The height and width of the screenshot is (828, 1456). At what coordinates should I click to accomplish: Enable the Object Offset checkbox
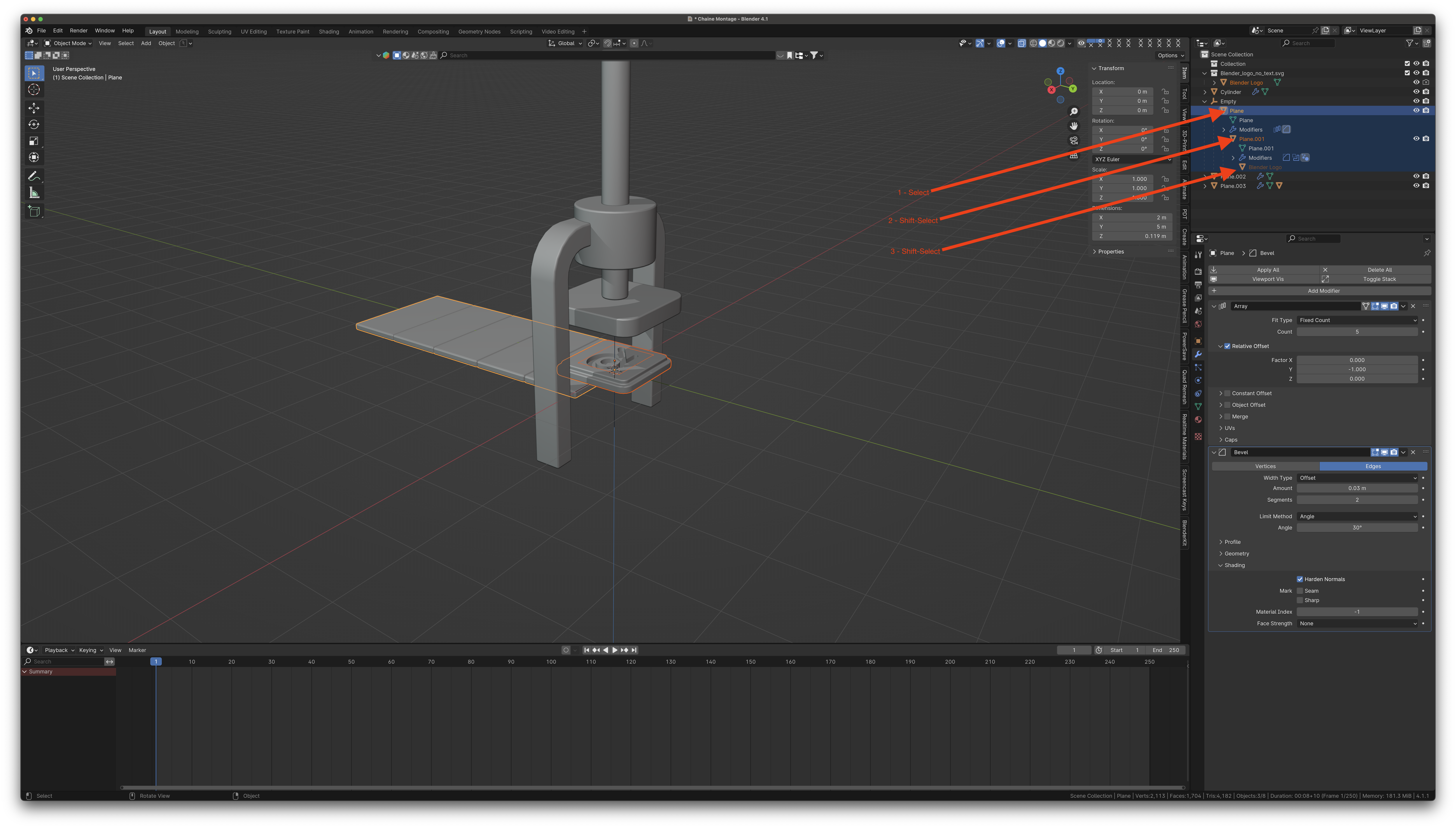[x=1227, y=405]
